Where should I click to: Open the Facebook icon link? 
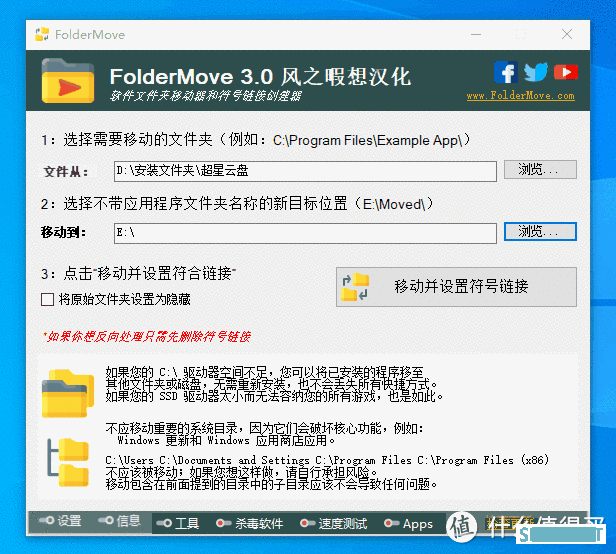point(506,72)
